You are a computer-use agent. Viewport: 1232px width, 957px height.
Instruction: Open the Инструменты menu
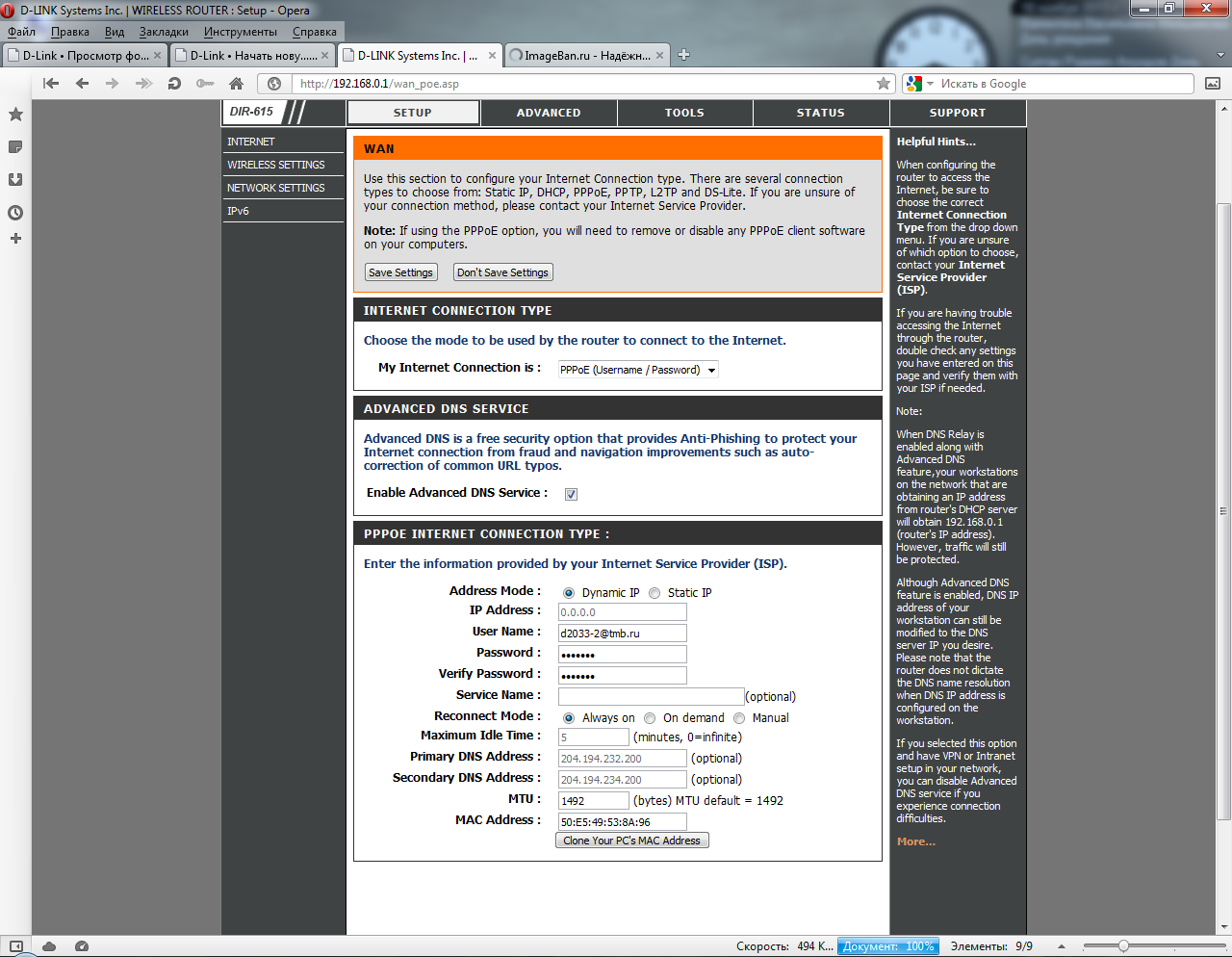pos(241,32)
